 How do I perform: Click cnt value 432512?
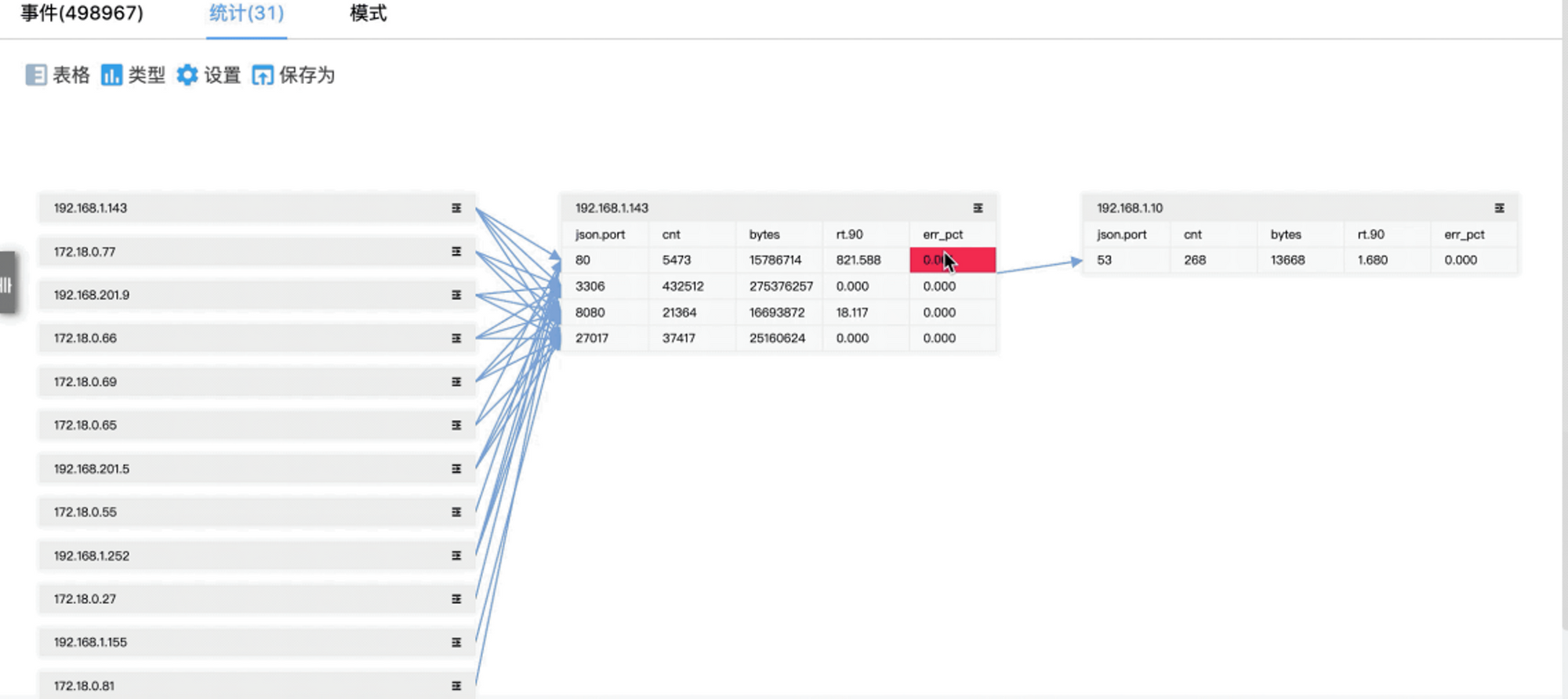coord(683,287)
